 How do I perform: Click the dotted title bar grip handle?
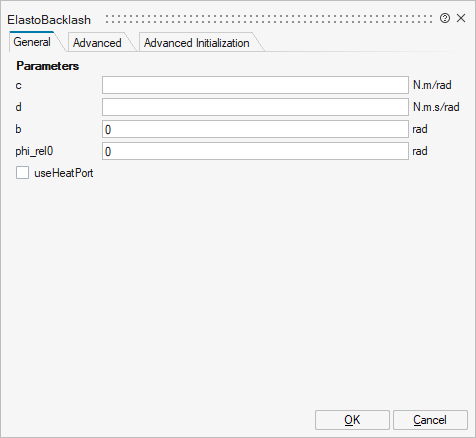(x=269, y=19)
